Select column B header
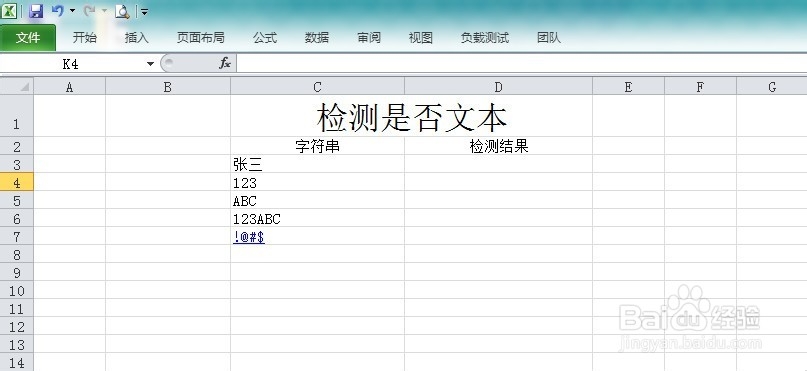 tap(168, 87)
